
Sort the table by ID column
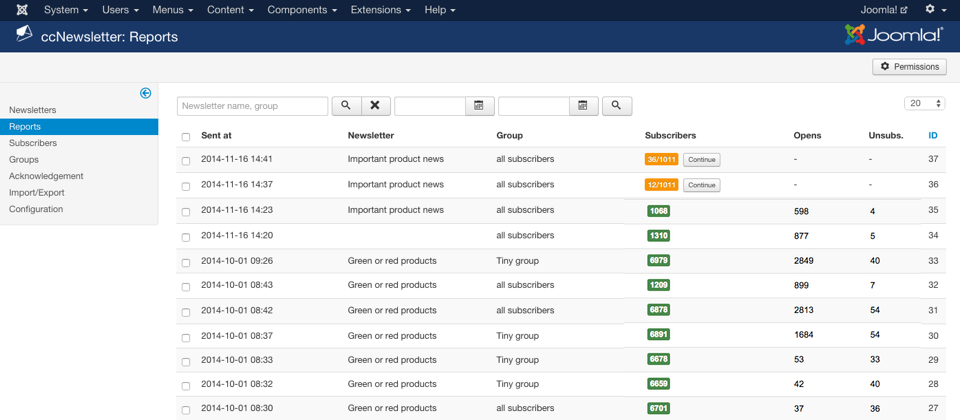[932, 135]
